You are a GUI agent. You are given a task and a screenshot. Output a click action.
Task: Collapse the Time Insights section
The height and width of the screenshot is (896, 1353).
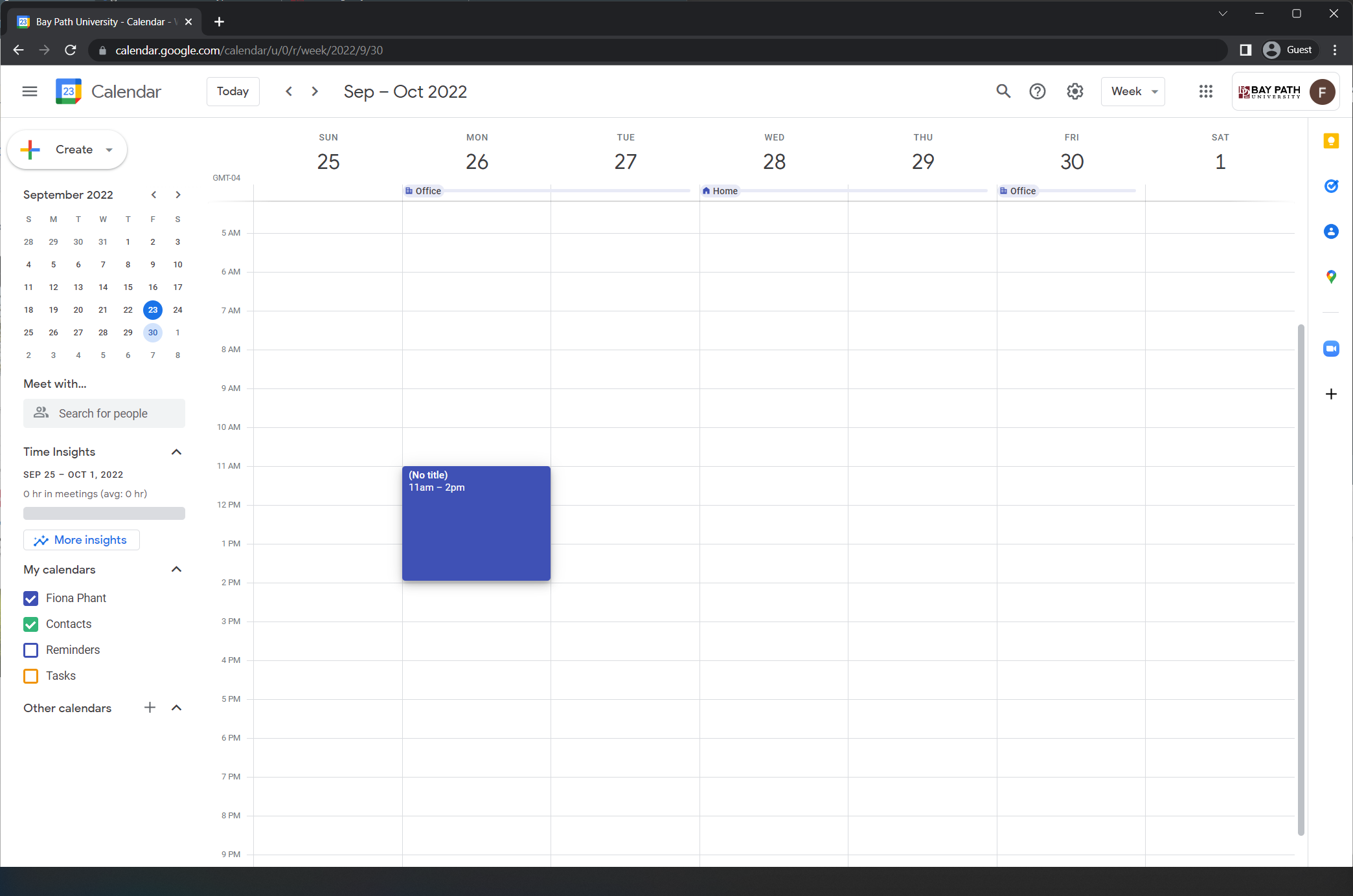[176, 452]
